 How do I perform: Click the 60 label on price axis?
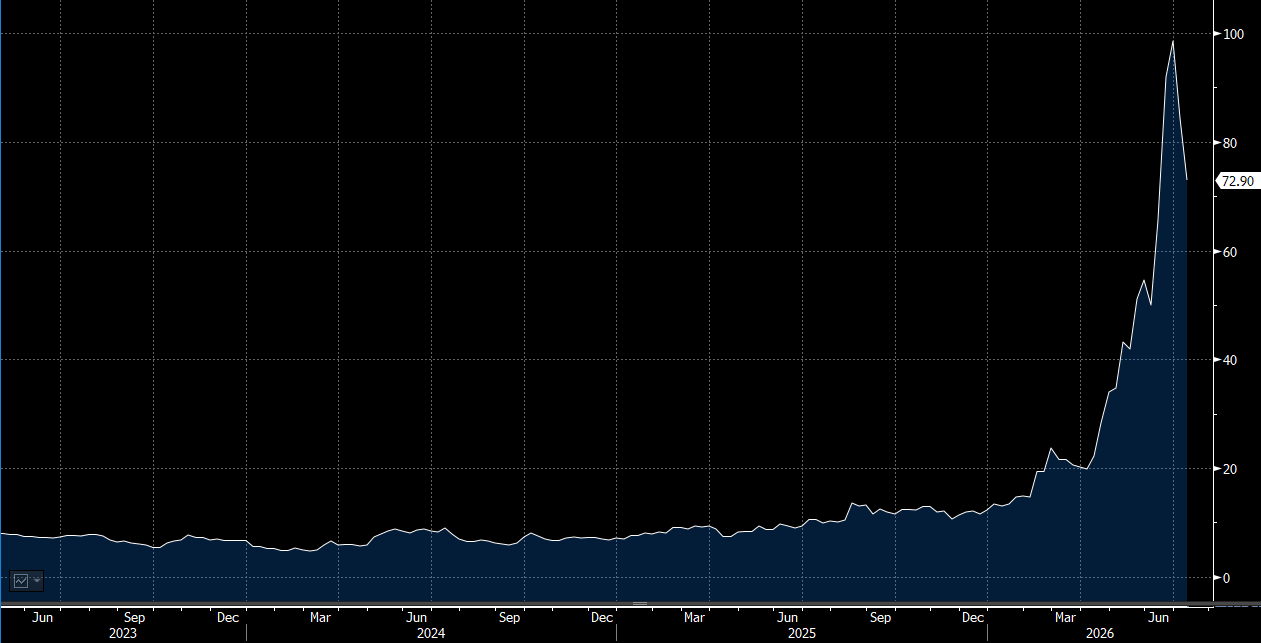tap(1230, 252)
